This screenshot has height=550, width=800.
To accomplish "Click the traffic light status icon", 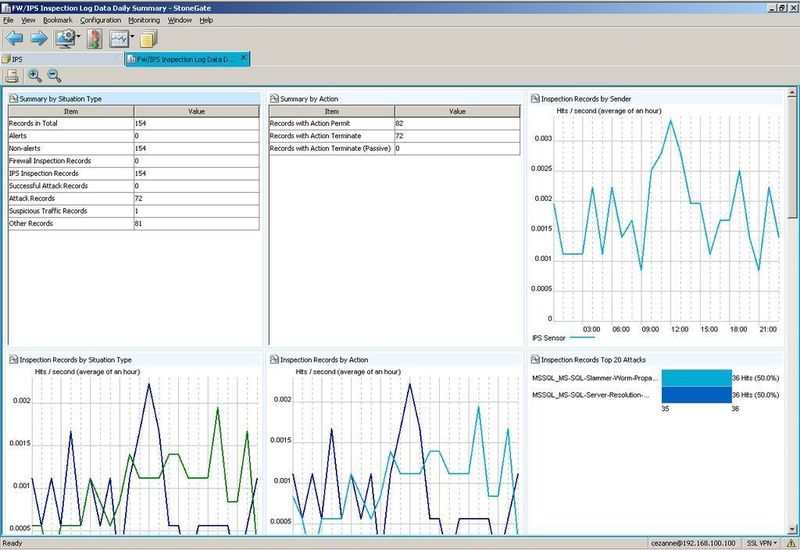I will [94, 38].
